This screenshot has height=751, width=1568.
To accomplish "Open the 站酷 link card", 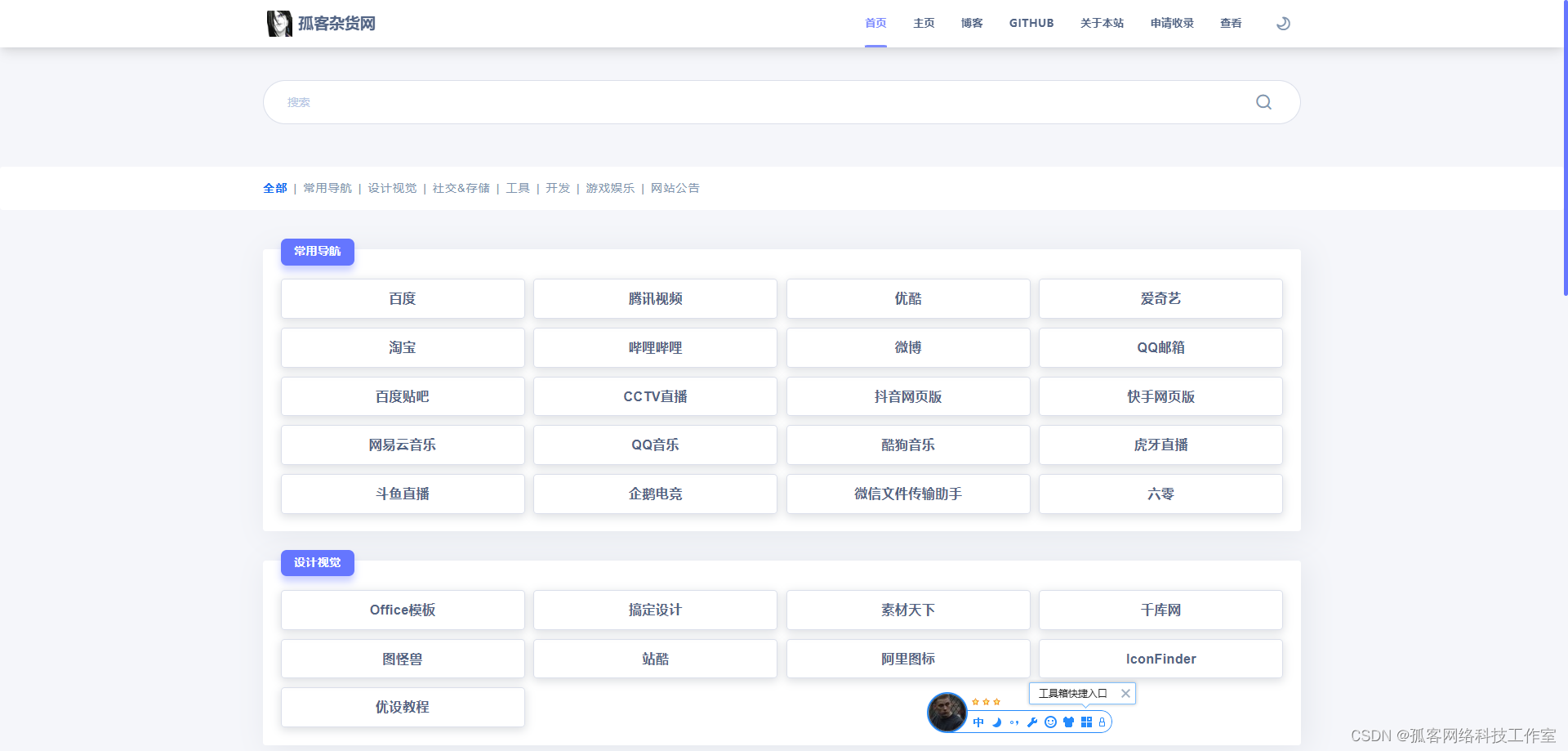I will (x=655, y=659).
